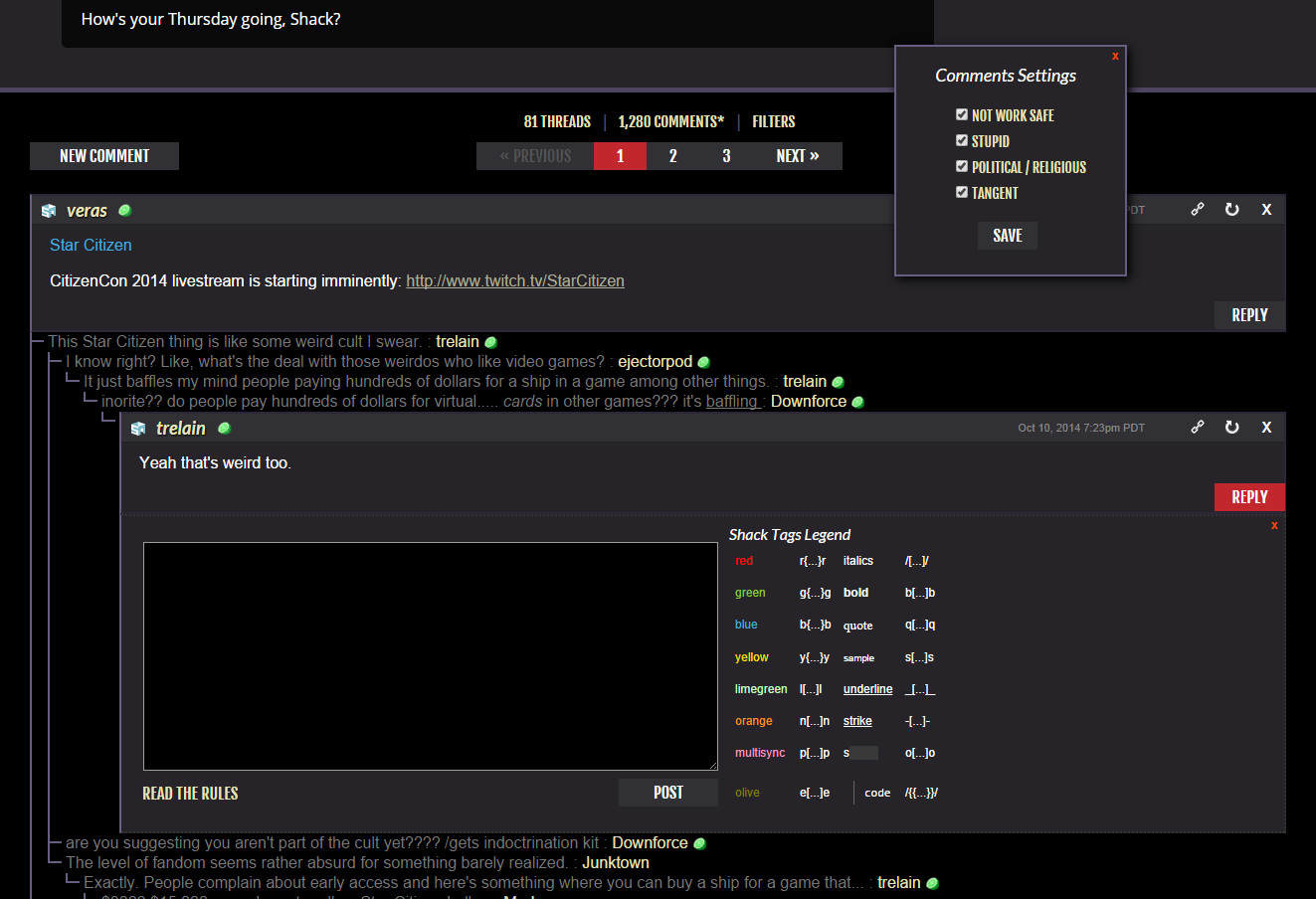Refresh the veras Star Citizen thread
The width and height of the screenshot is (1316, 899).
1232,209
